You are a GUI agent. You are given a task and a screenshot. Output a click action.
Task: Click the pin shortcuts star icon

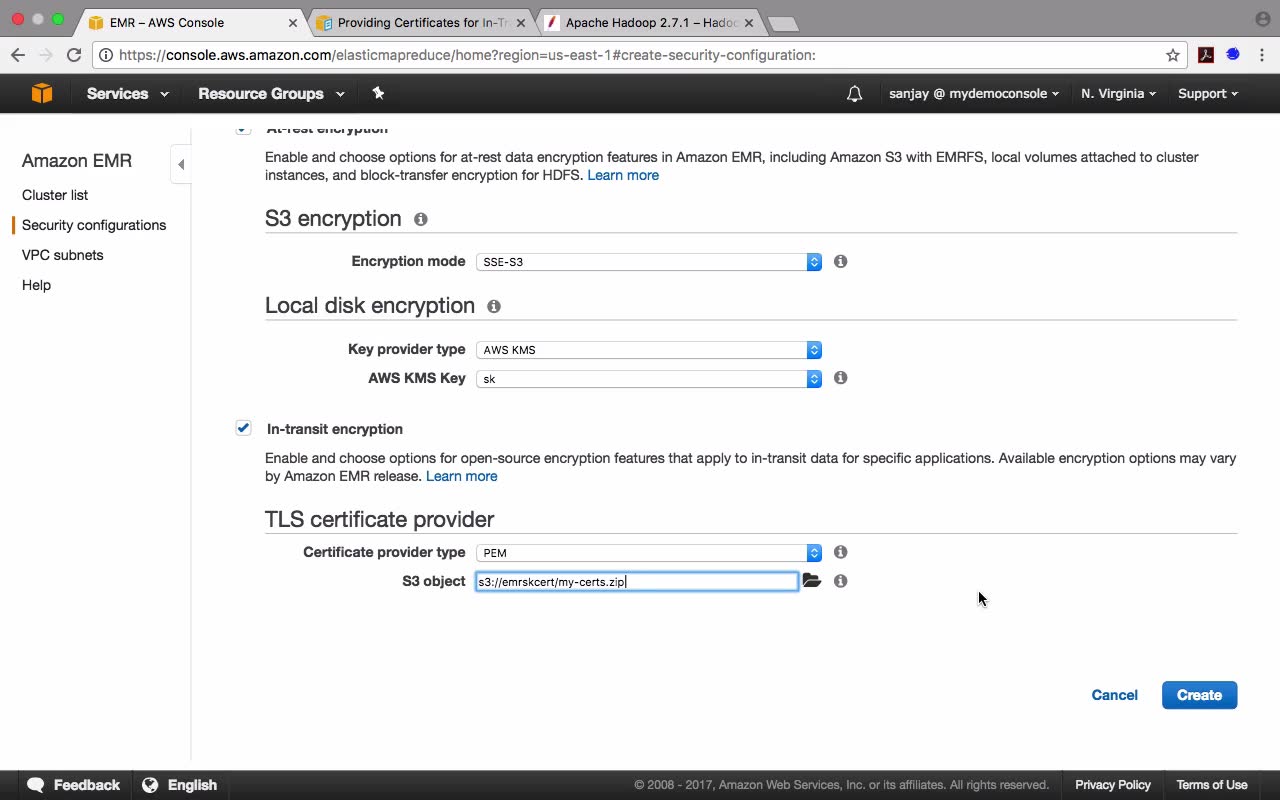(x=378, y=93)
